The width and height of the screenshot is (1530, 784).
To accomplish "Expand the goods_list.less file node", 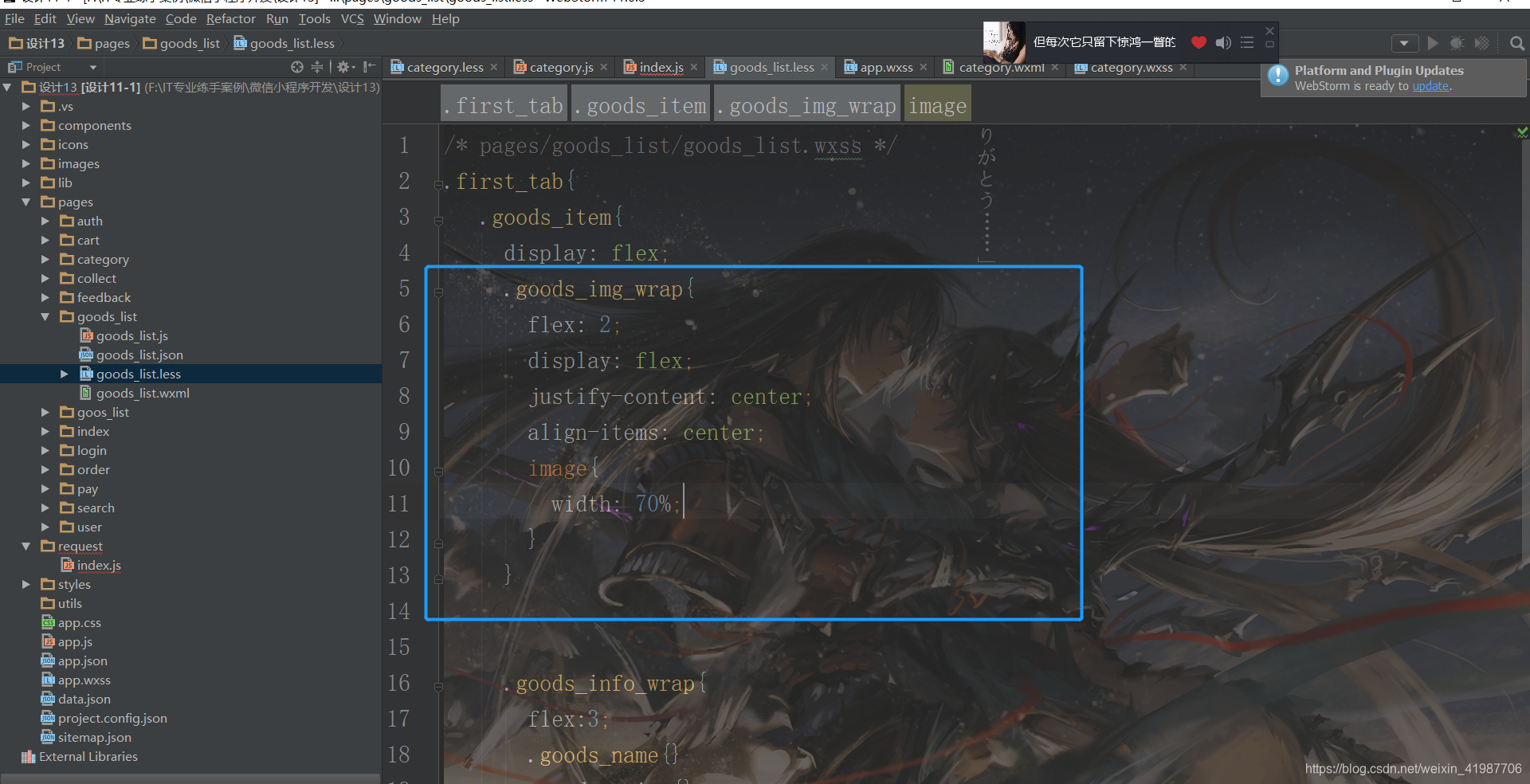I will pyautogui.click(x=65, y=374).
